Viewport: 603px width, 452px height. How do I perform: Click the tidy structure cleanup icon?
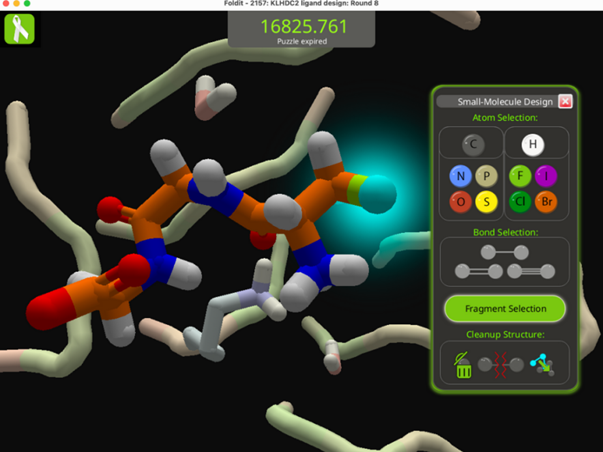542,365
